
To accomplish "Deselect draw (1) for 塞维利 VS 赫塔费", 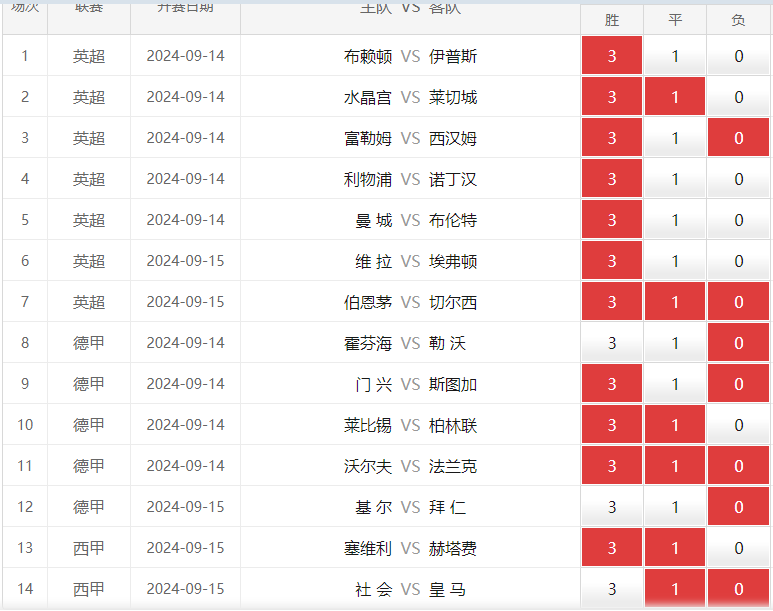I will pos(675,546).
